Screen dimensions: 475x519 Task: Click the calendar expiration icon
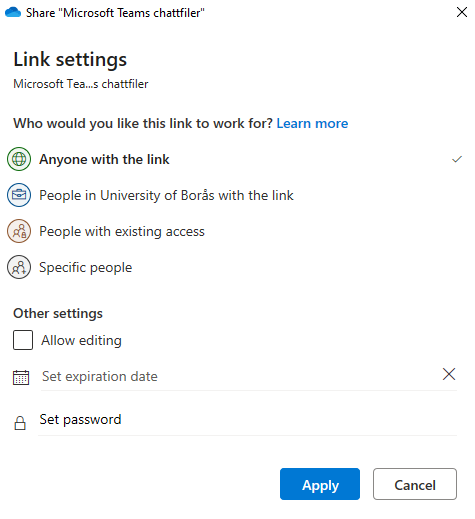tap(21, 377)
